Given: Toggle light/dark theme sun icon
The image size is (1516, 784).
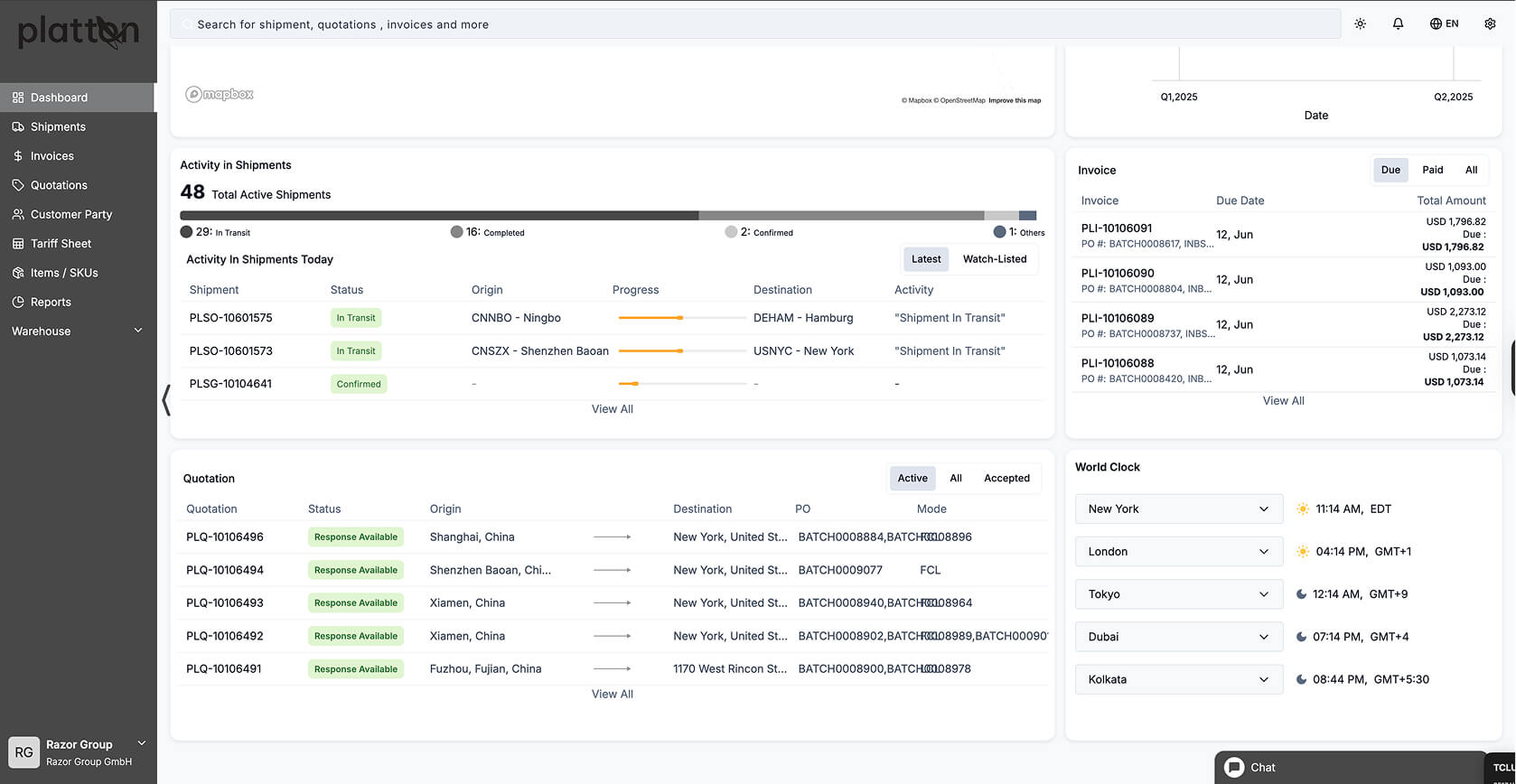Looking at the screenshot, I should click(x=1360, y=24).
